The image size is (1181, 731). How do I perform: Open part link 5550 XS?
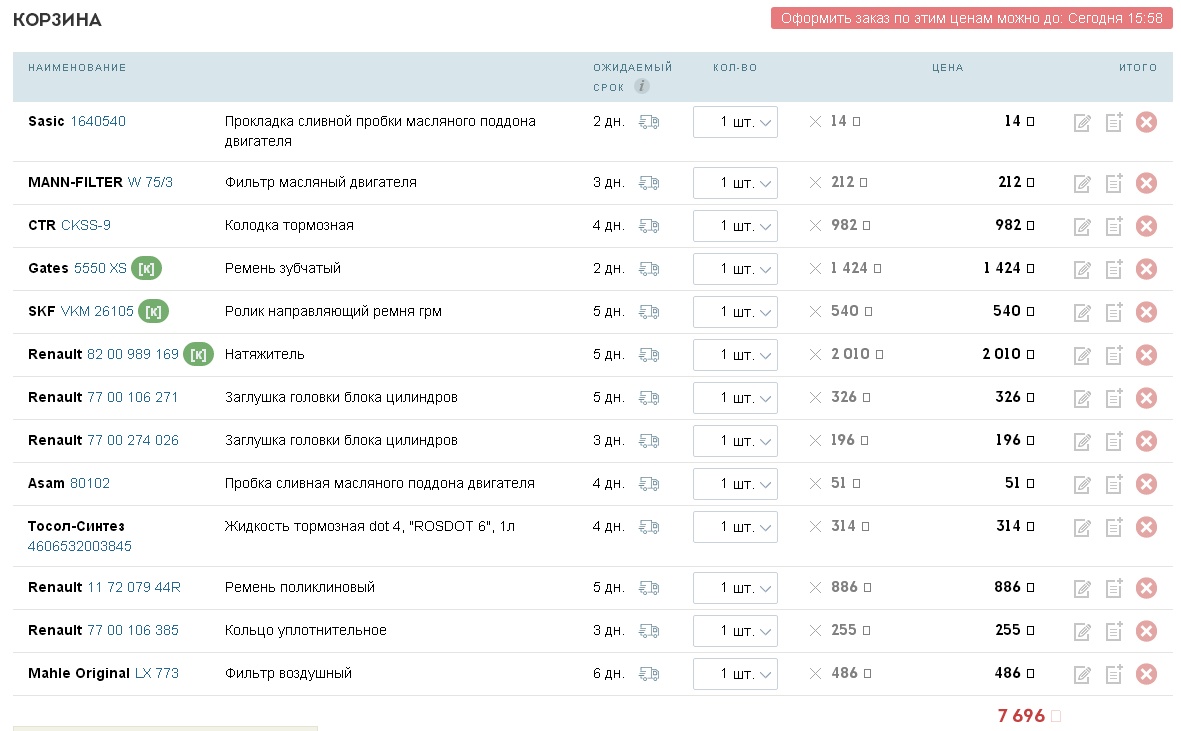click(x=100, y=268)
